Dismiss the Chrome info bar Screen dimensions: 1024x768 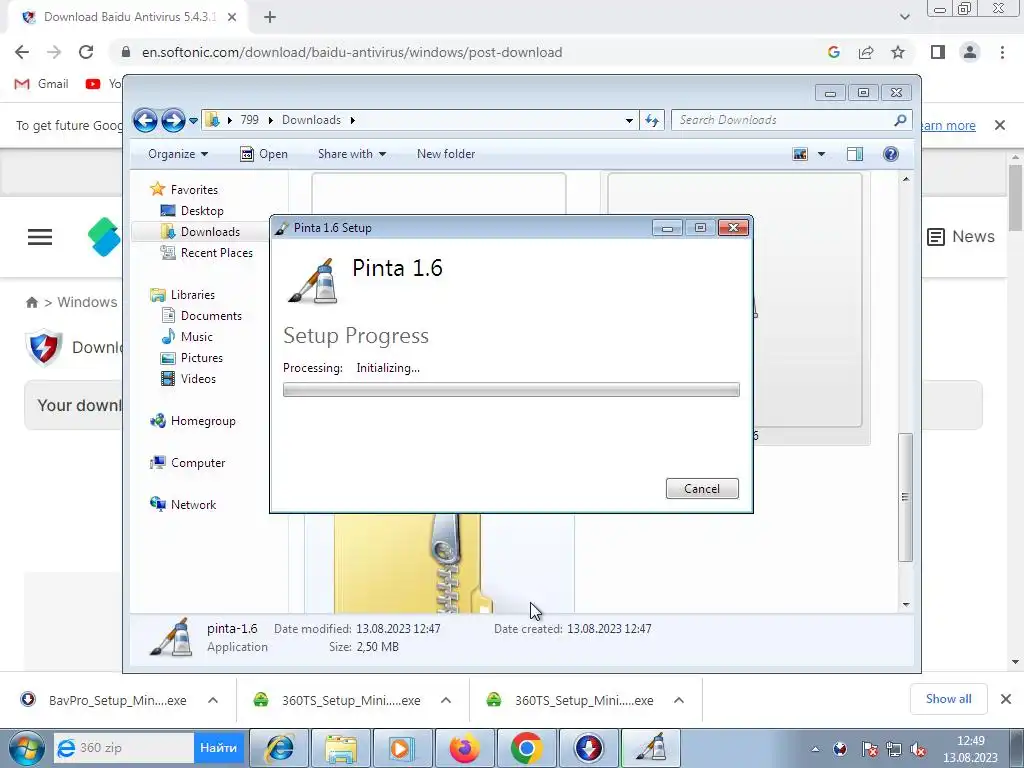[1000, 125]
